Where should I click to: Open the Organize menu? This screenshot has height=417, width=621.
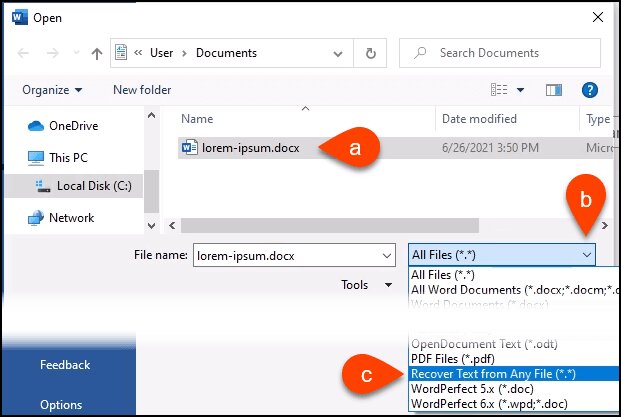[52, 90]
